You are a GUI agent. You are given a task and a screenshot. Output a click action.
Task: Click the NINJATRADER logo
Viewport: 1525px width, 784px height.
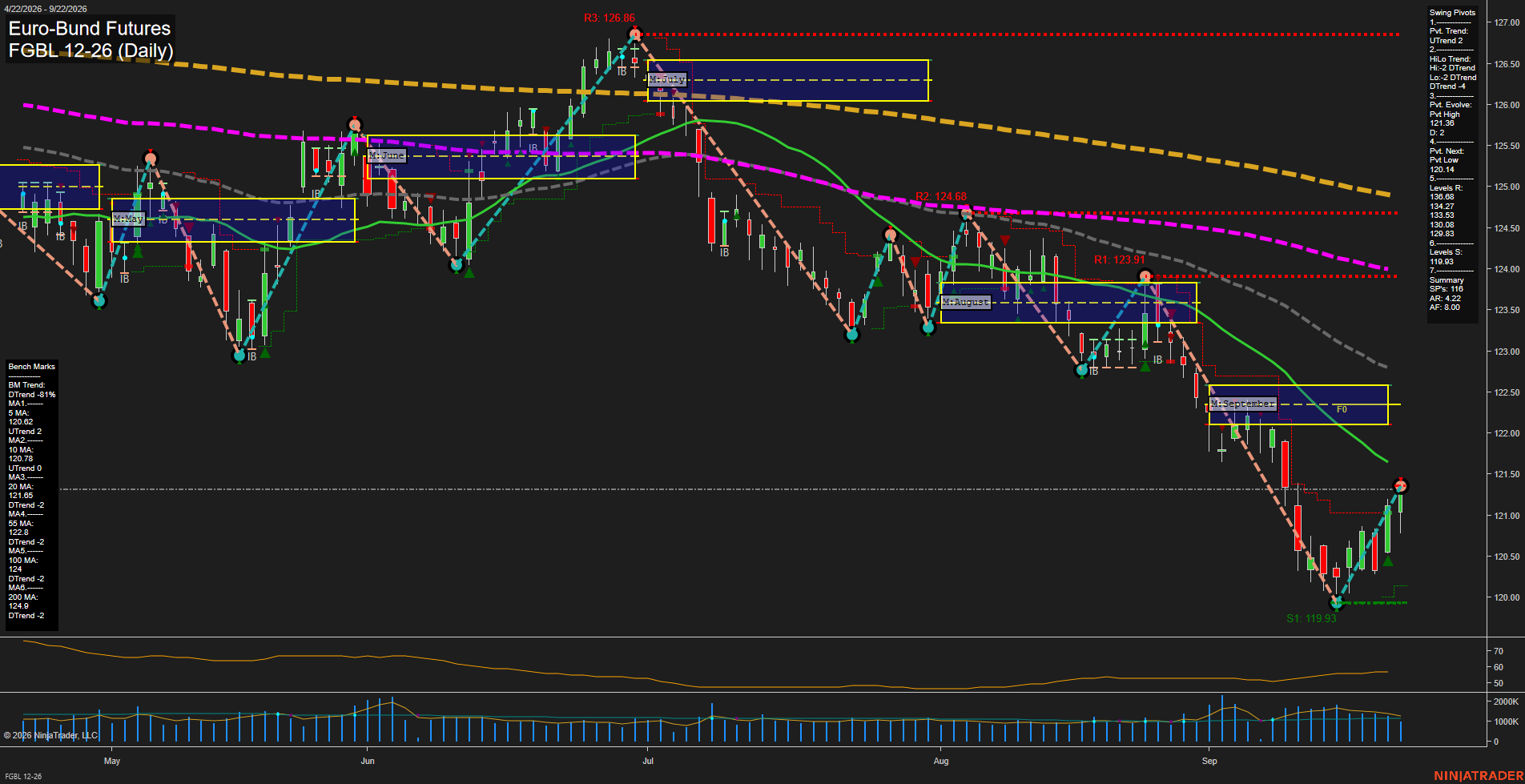point(1479,775)
